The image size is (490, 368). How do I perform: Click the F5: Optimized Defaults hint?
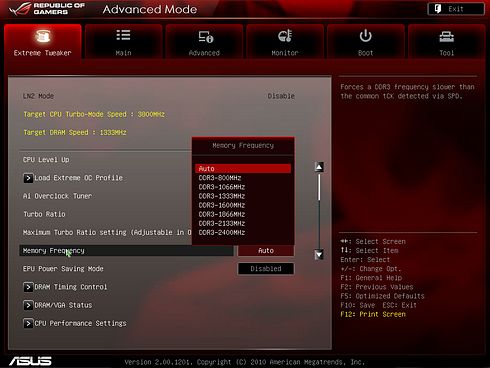point(382,296)
